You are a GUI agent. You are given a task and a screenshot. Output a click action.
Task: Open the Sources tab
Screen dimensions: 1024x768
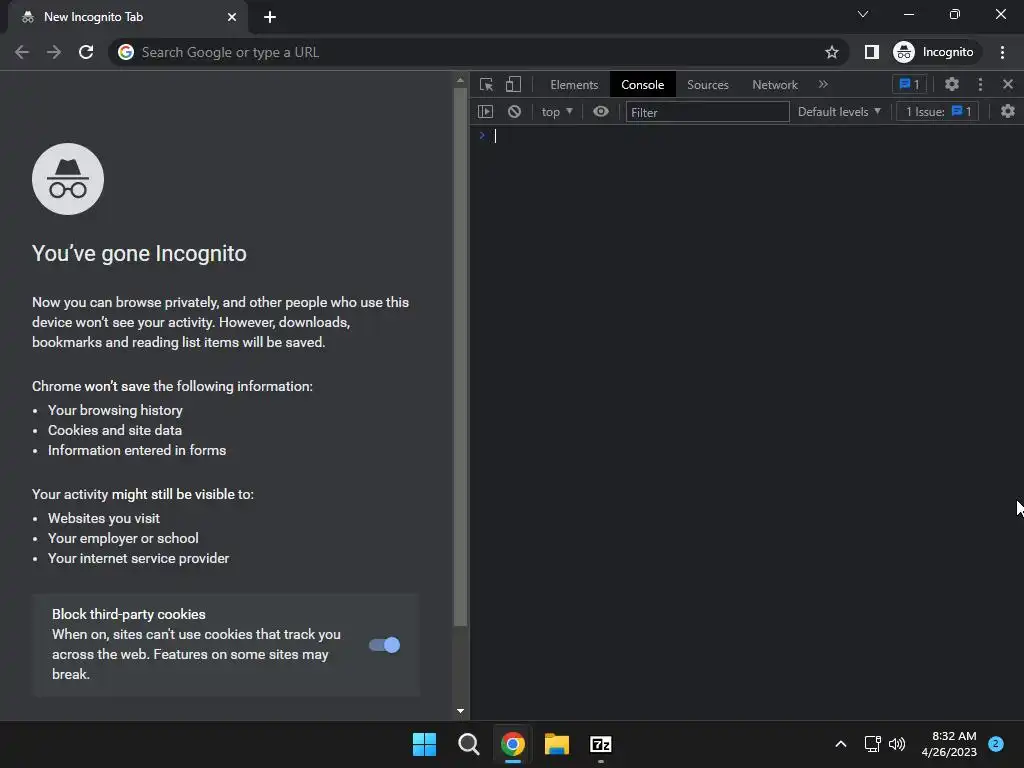coord(707,85)
